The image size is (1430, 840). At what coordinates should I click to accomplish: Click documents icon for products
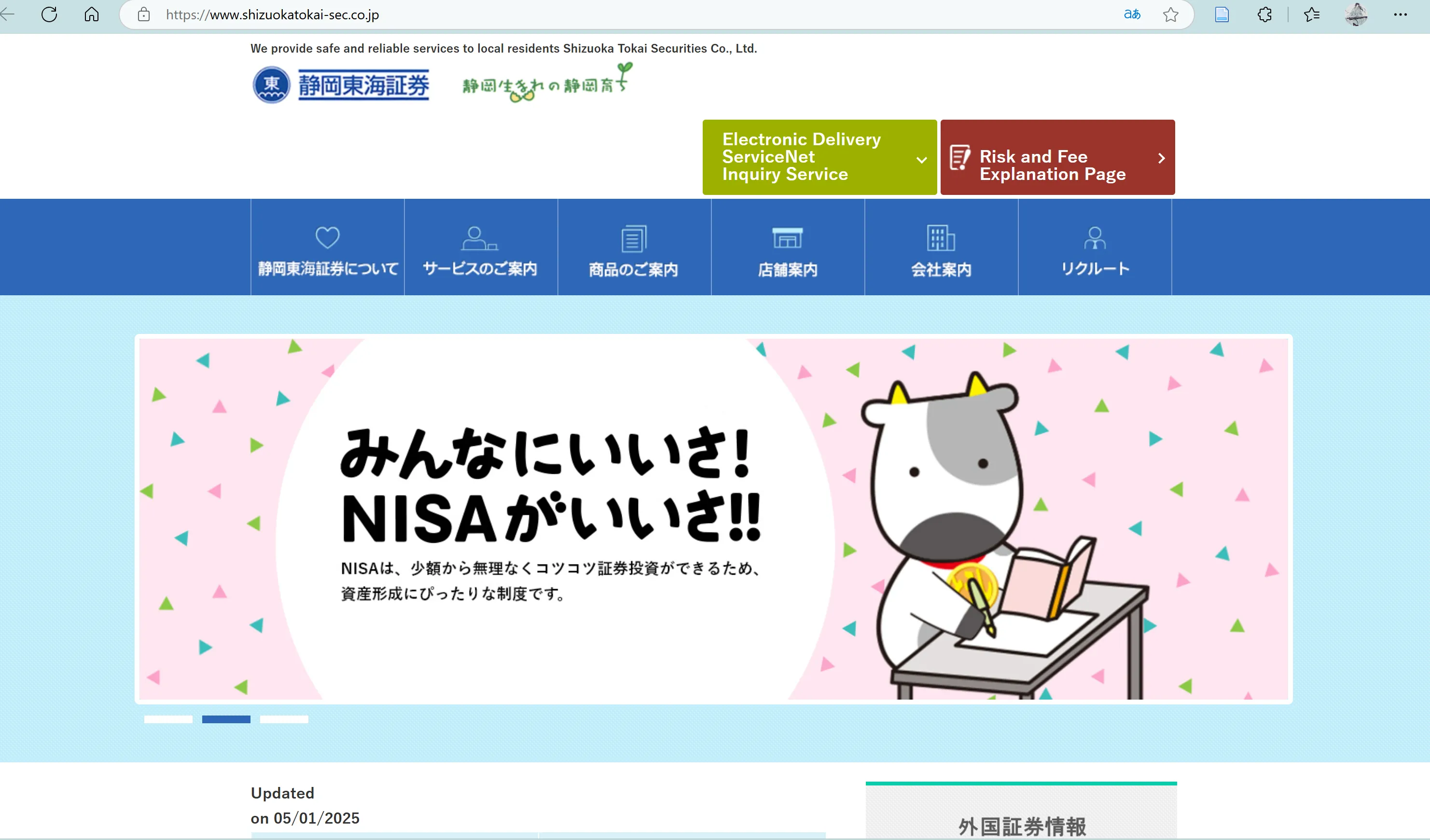click(634, 238)
